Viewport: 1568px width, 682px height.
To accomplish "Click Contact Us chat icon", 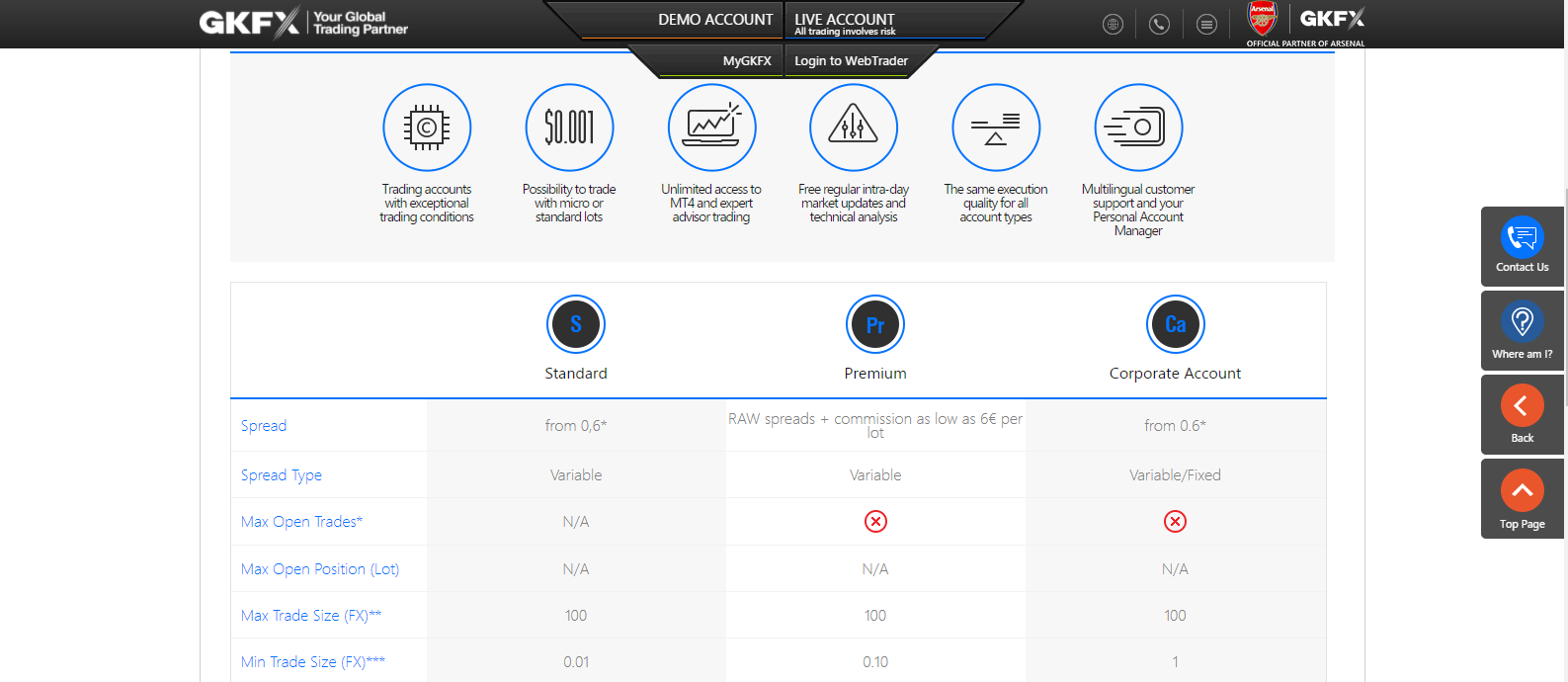I will [x=1522, y=237].
